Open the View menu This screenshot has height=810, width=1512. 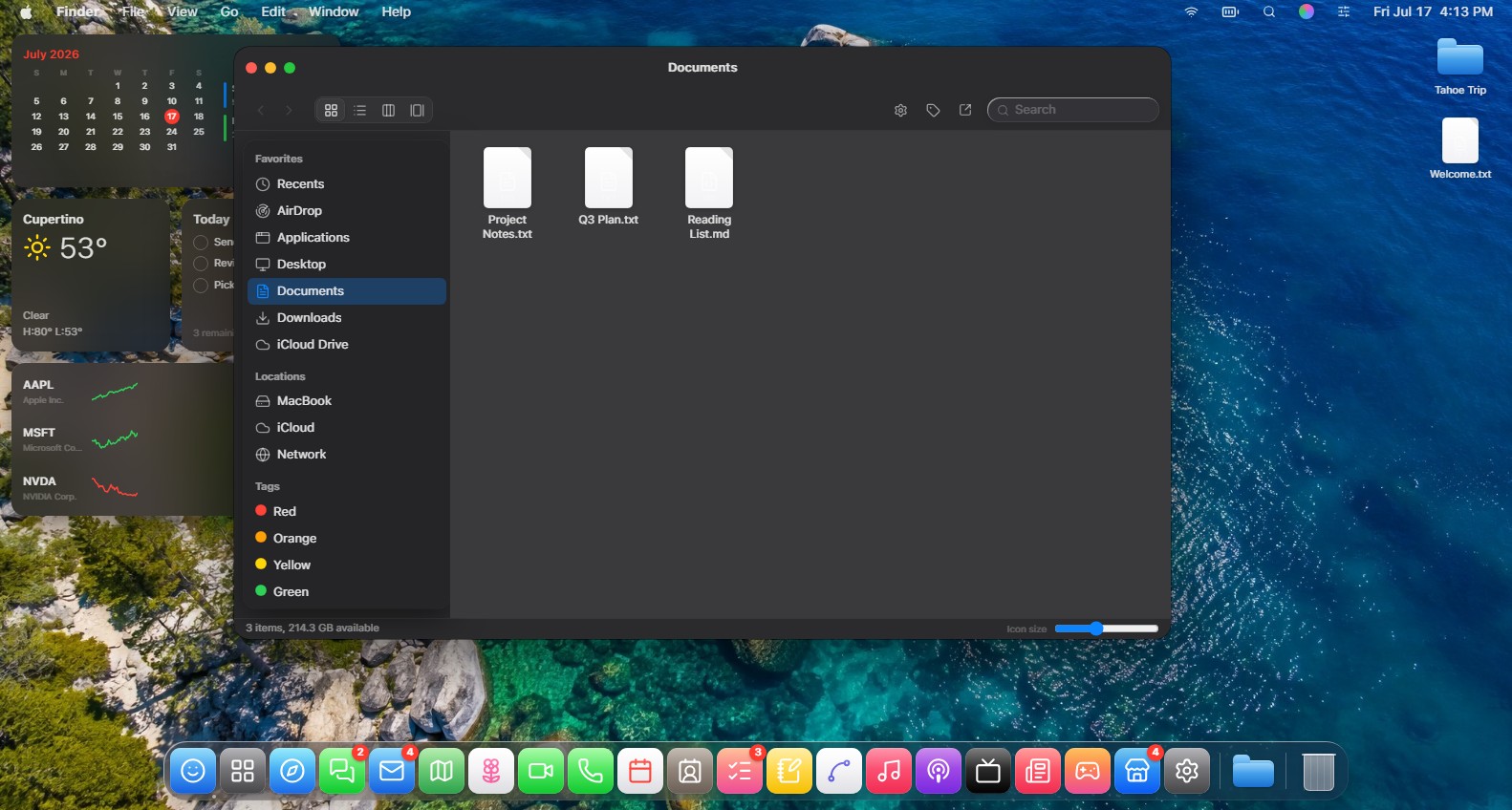[182, 11]
